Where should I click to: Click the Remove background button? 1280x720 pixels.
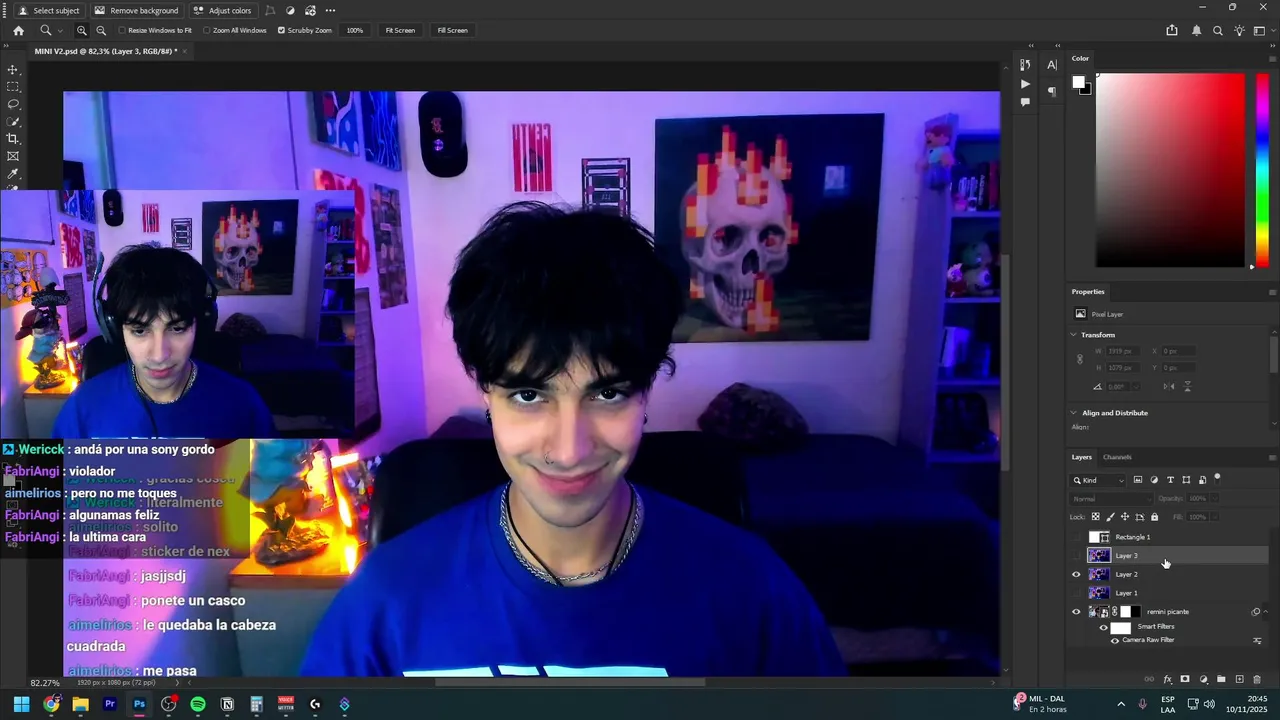[136, 10]
